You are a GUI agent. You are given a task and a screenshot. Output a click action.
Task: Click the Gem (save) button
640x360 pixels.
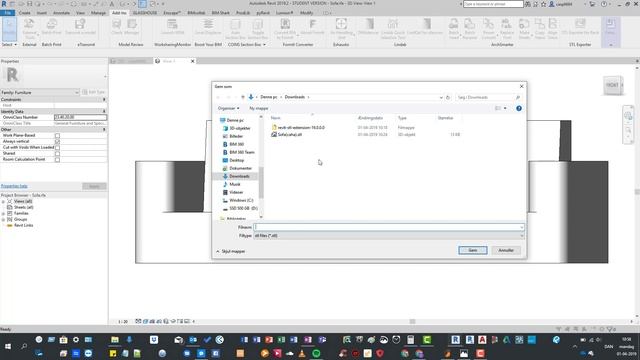pos(473,250)
